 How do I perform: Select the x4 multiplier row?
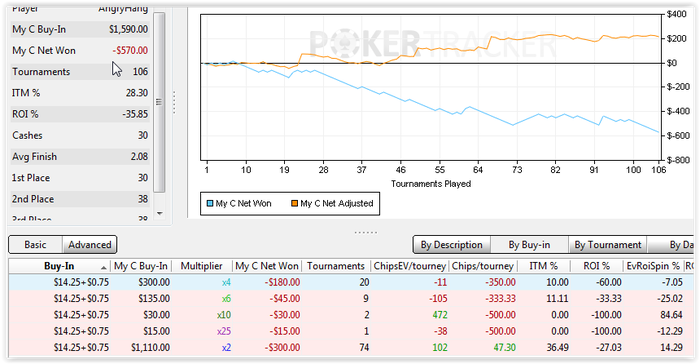[351, 282]
